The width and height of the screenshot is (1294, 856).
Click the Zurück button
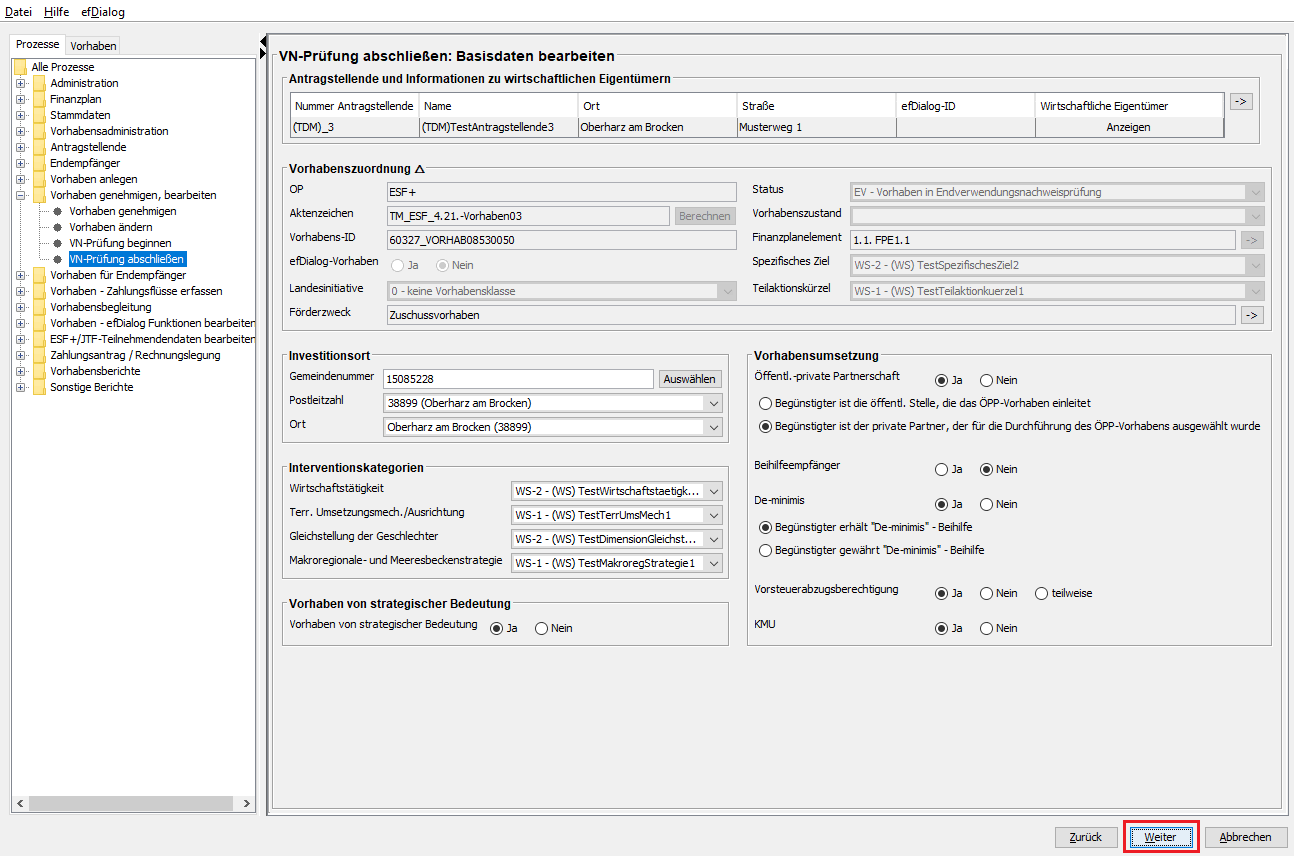[1086, 837]
